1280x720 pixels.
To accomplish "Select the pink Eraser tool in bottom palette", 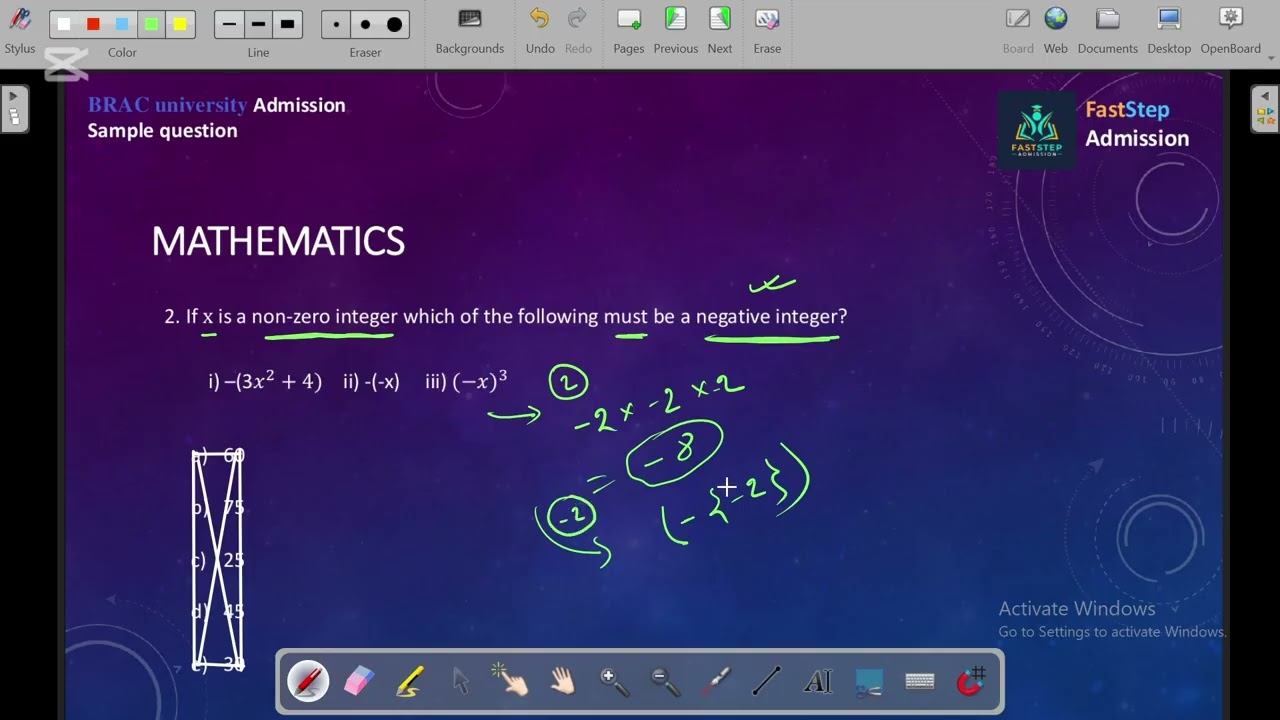I will (x=358, y=682).
